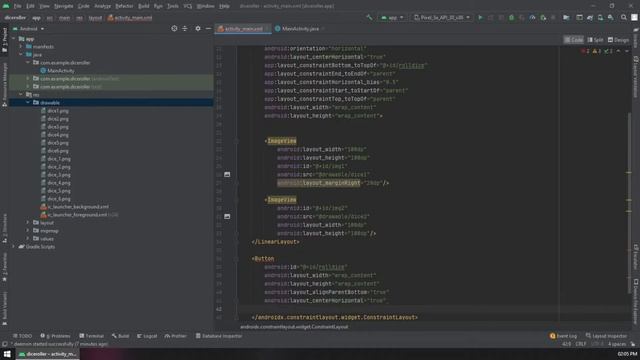Screen dimensions: 640x360
Task: Select dice1.png in drawable folder
Action: click(x=58, y=111)
